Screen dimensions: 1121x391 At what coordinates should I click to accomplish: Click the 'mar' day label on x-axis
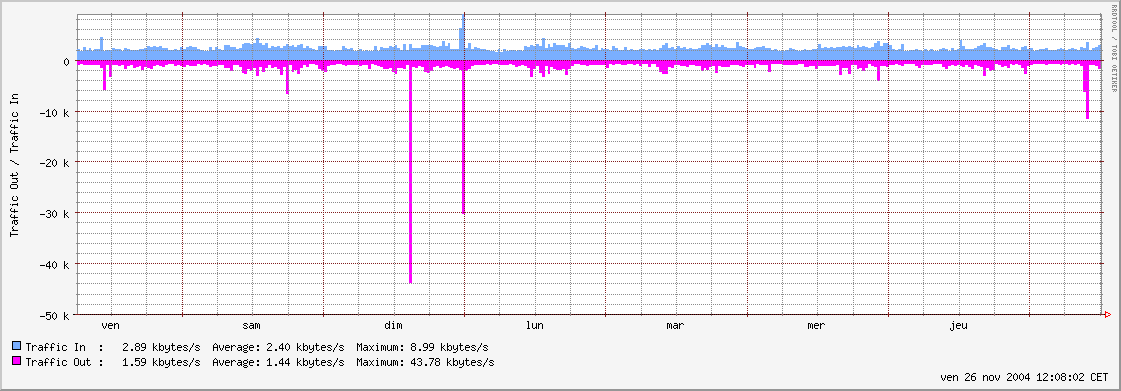click(x=675, y=326)
